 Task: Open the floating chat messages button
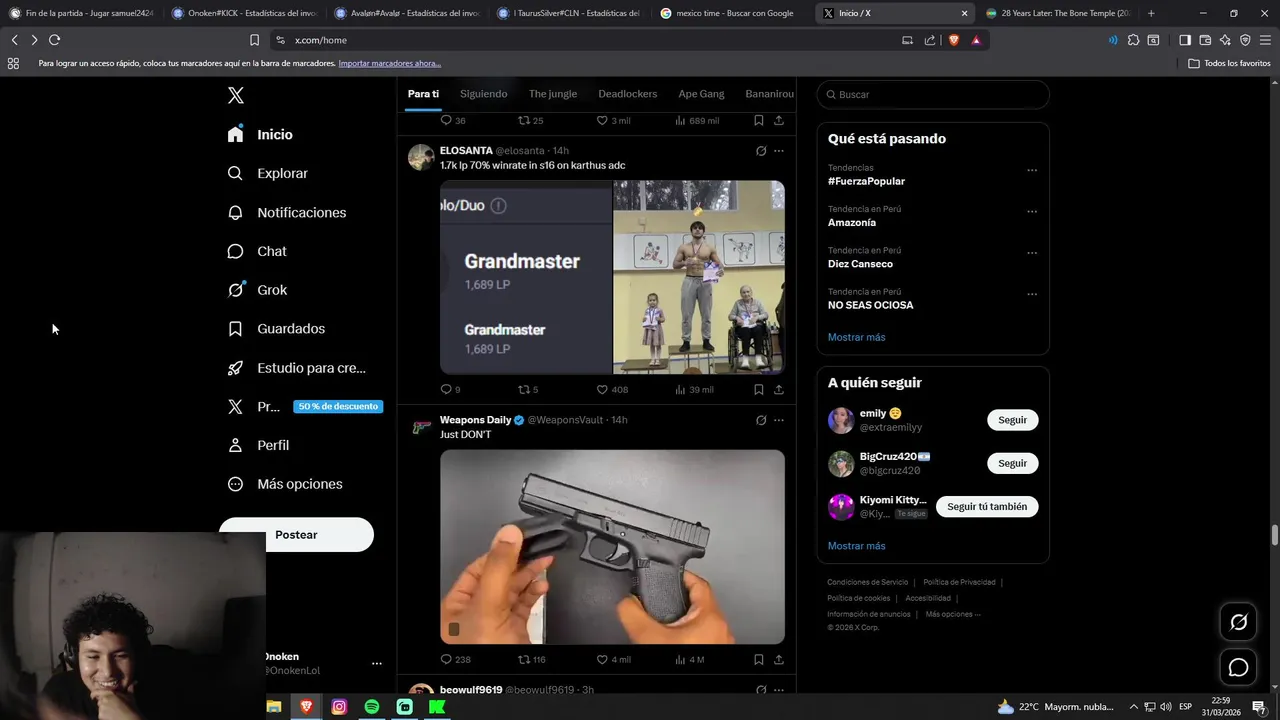pyautogui.click(x=1238, y=667)
